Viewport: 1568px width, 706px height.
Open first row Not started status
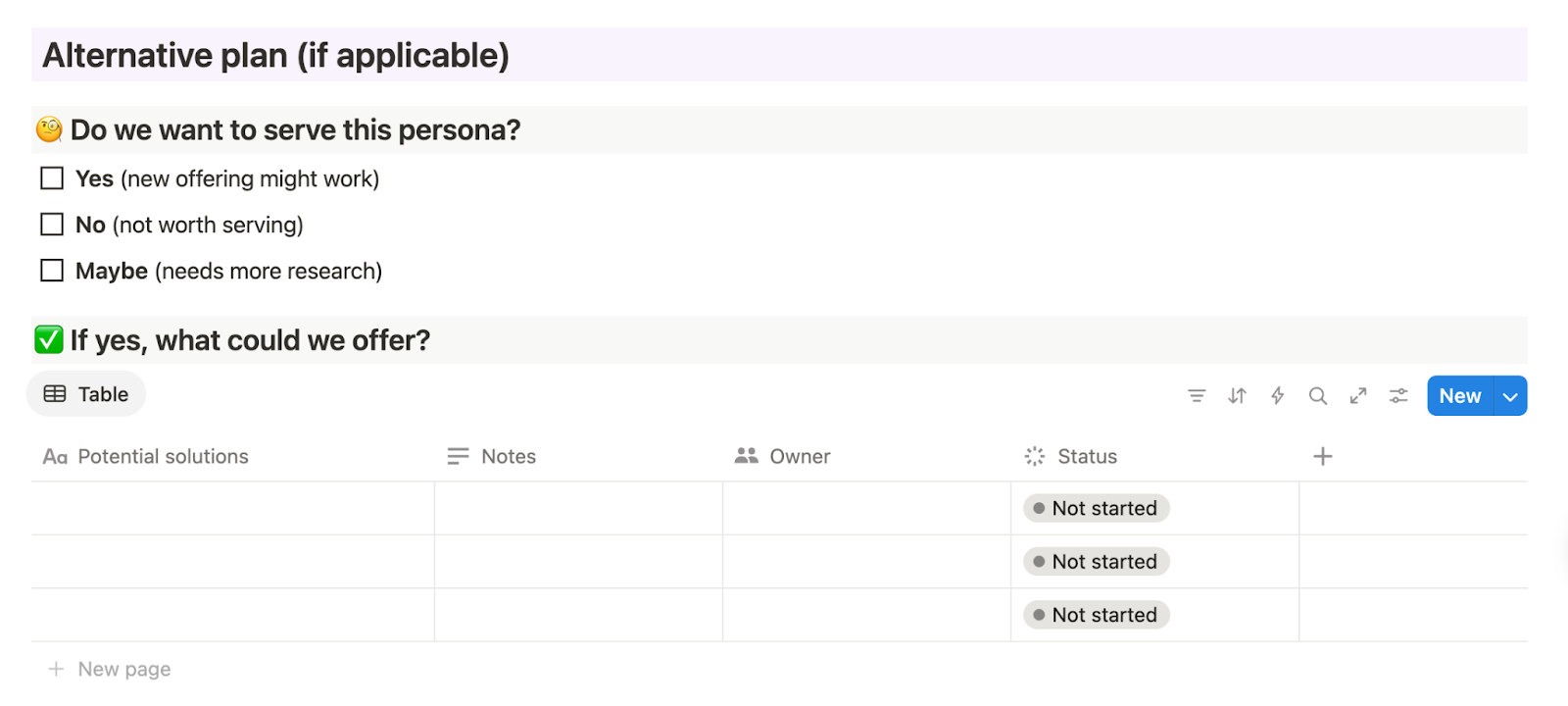(x=1097, y=508)
